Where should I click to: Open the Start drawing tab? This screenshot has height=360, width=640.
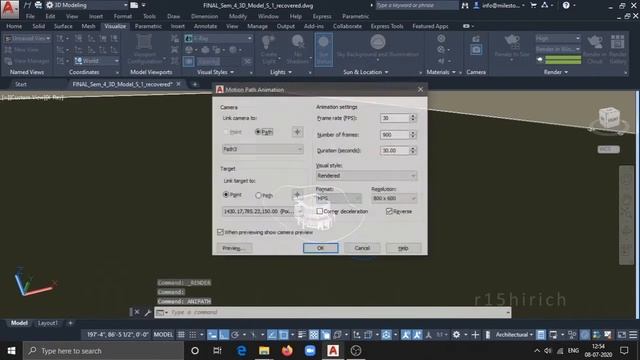point(21,84)
